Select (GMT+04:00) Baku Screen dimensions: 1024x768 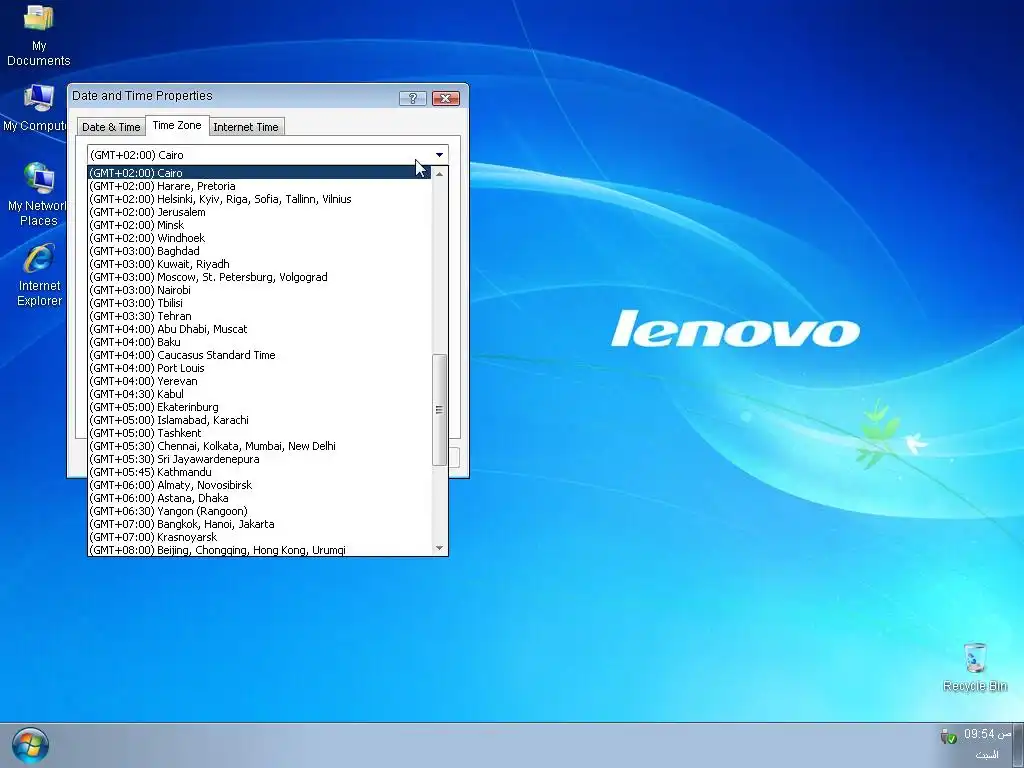coord(259,342)
